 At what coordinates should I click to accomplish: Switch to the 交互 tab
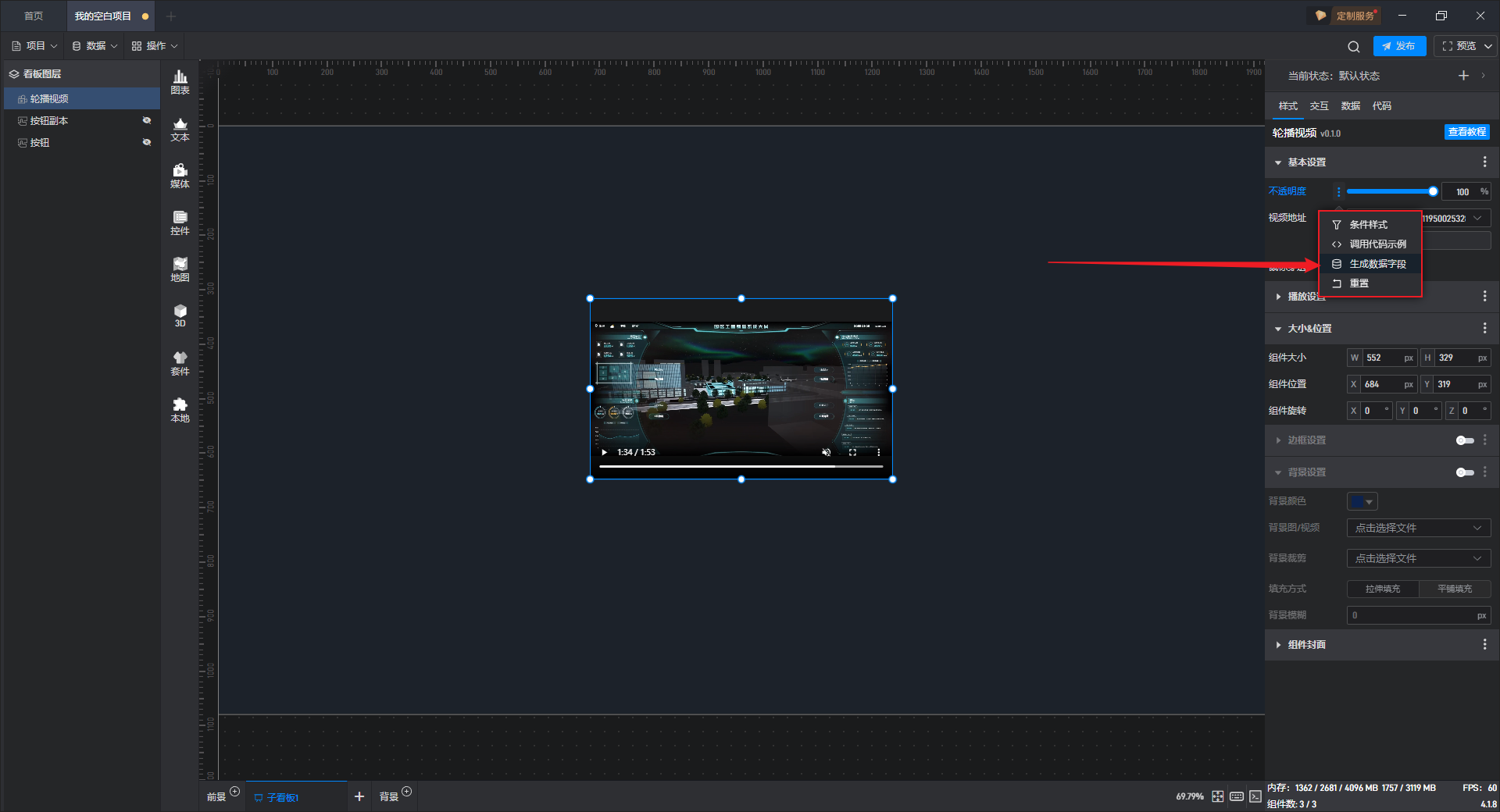click(x=1319, y=106)
